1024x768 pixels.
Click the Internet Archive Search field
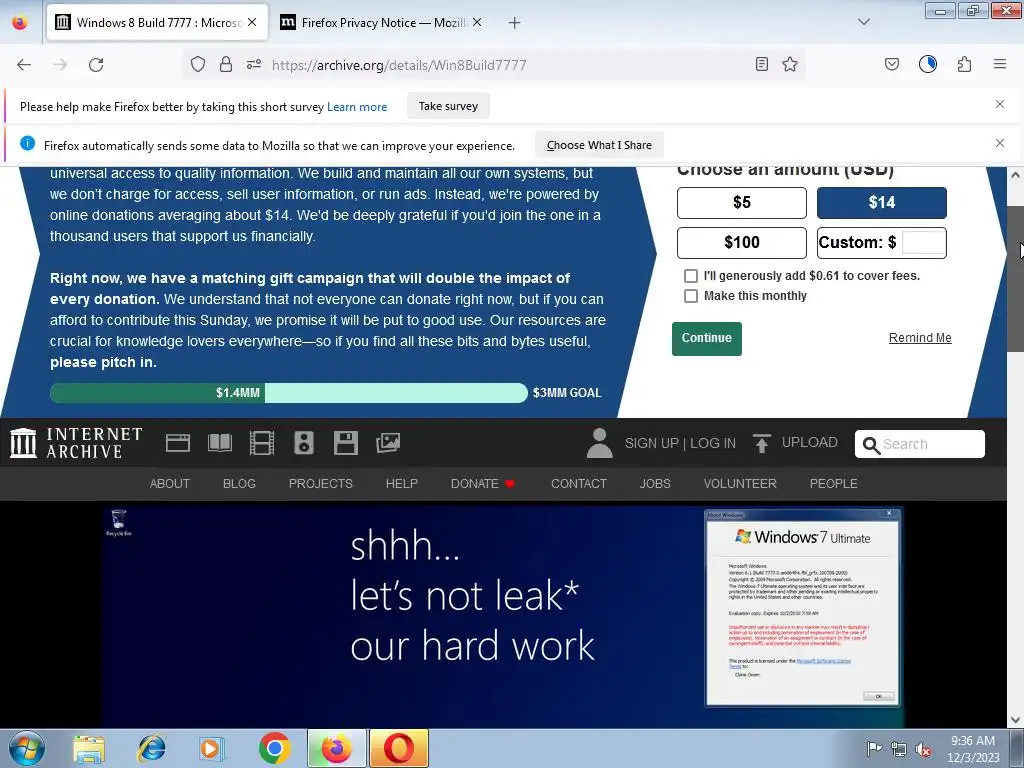click(x=920, y=444)
